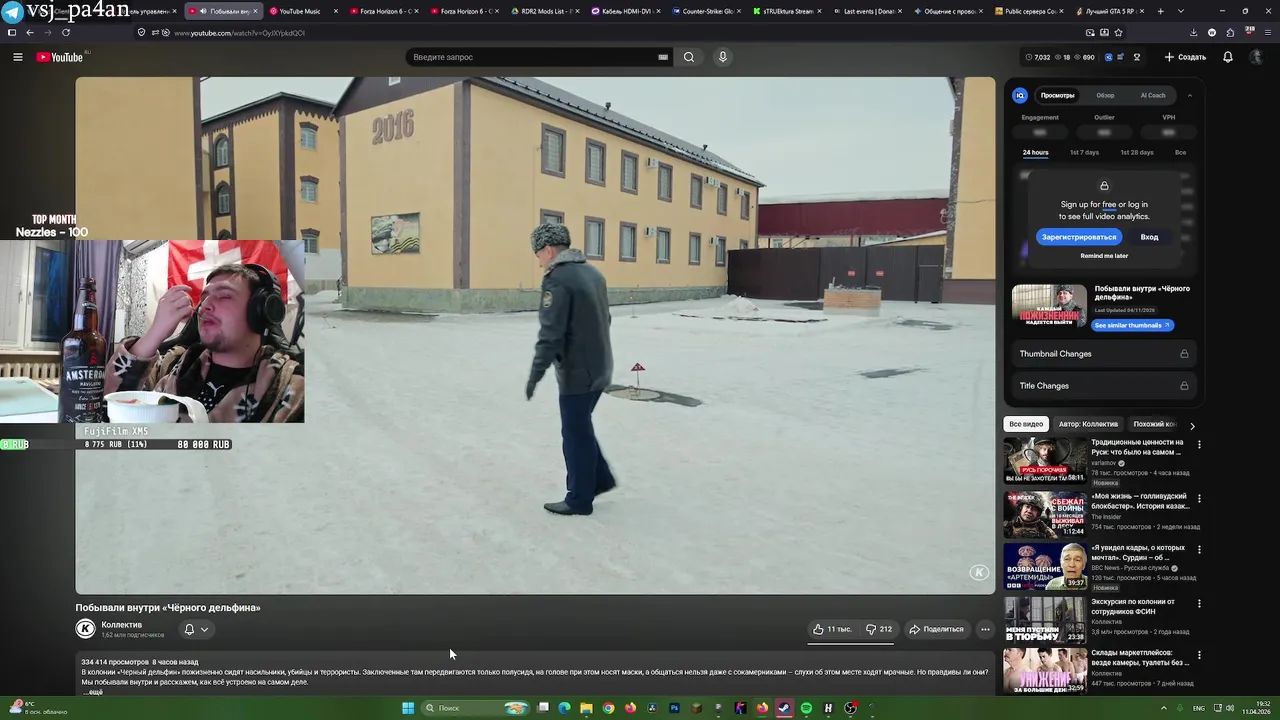Click the Создать create button
This screenshot has width=1280, height=720.
point(1185,57)
